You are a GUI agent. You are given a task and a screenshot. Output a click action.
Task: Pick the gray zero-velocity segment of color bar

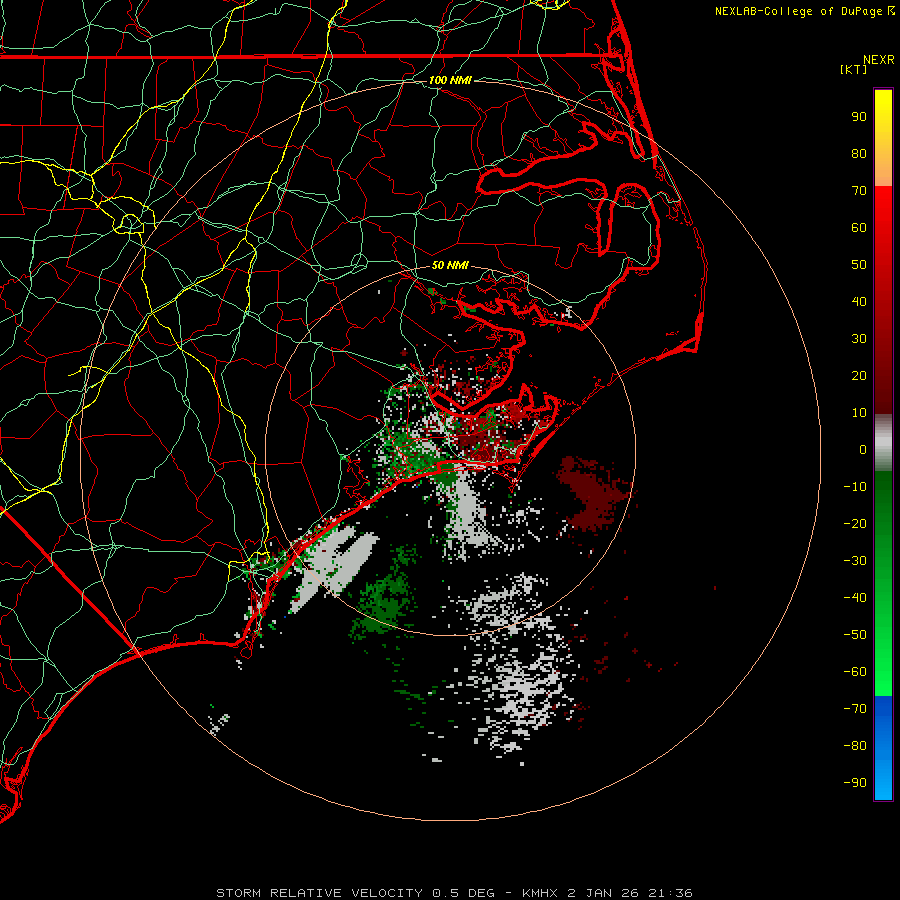pyautogui.click(x=883, y=443)
